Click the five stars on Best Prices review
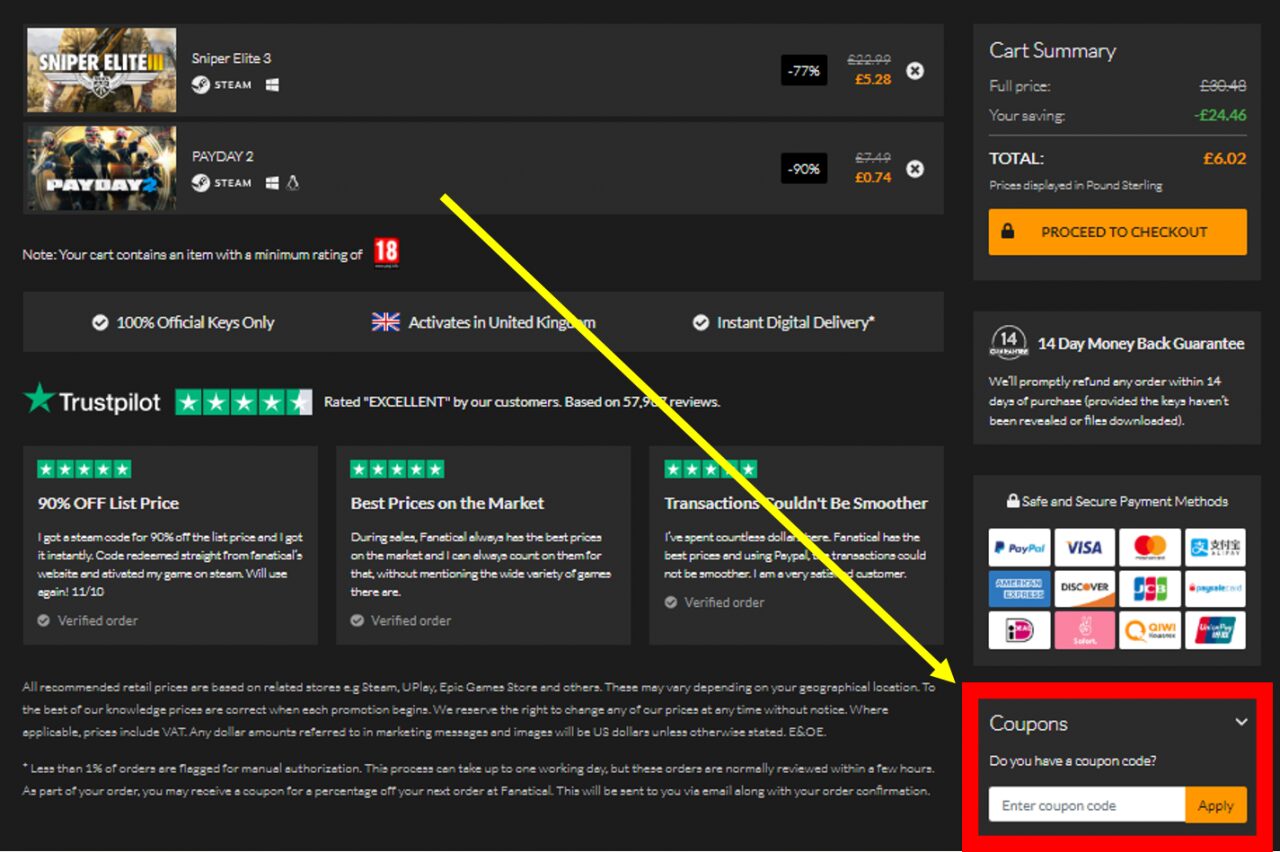This screenshot has height=852, width=1280. (397, 469)
